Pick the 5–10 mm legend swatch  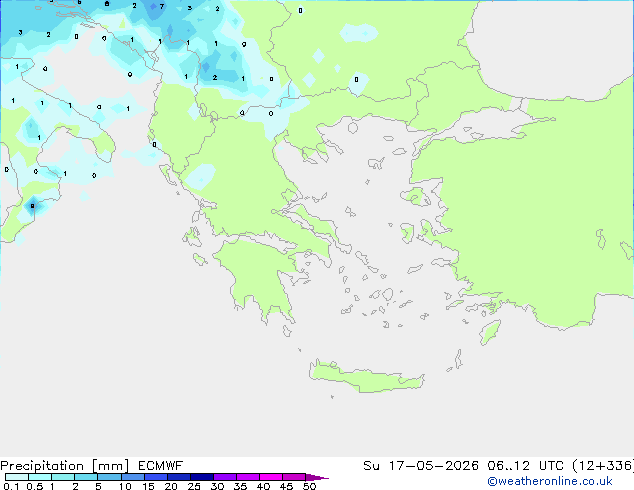[109, 477]
